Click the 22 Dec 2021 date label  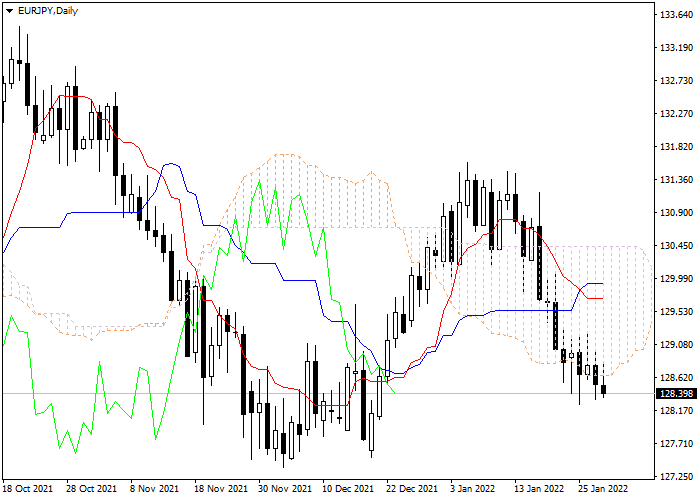coord(412,489)
